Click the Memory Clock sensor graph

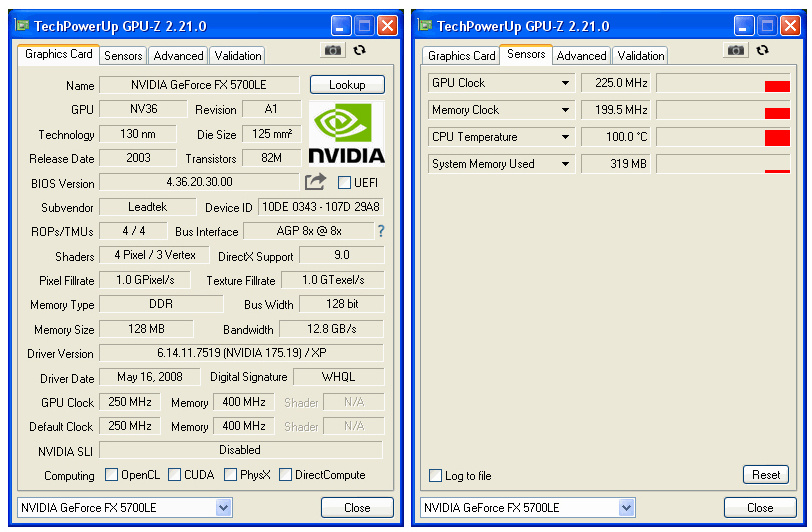(x=723, y=110)
